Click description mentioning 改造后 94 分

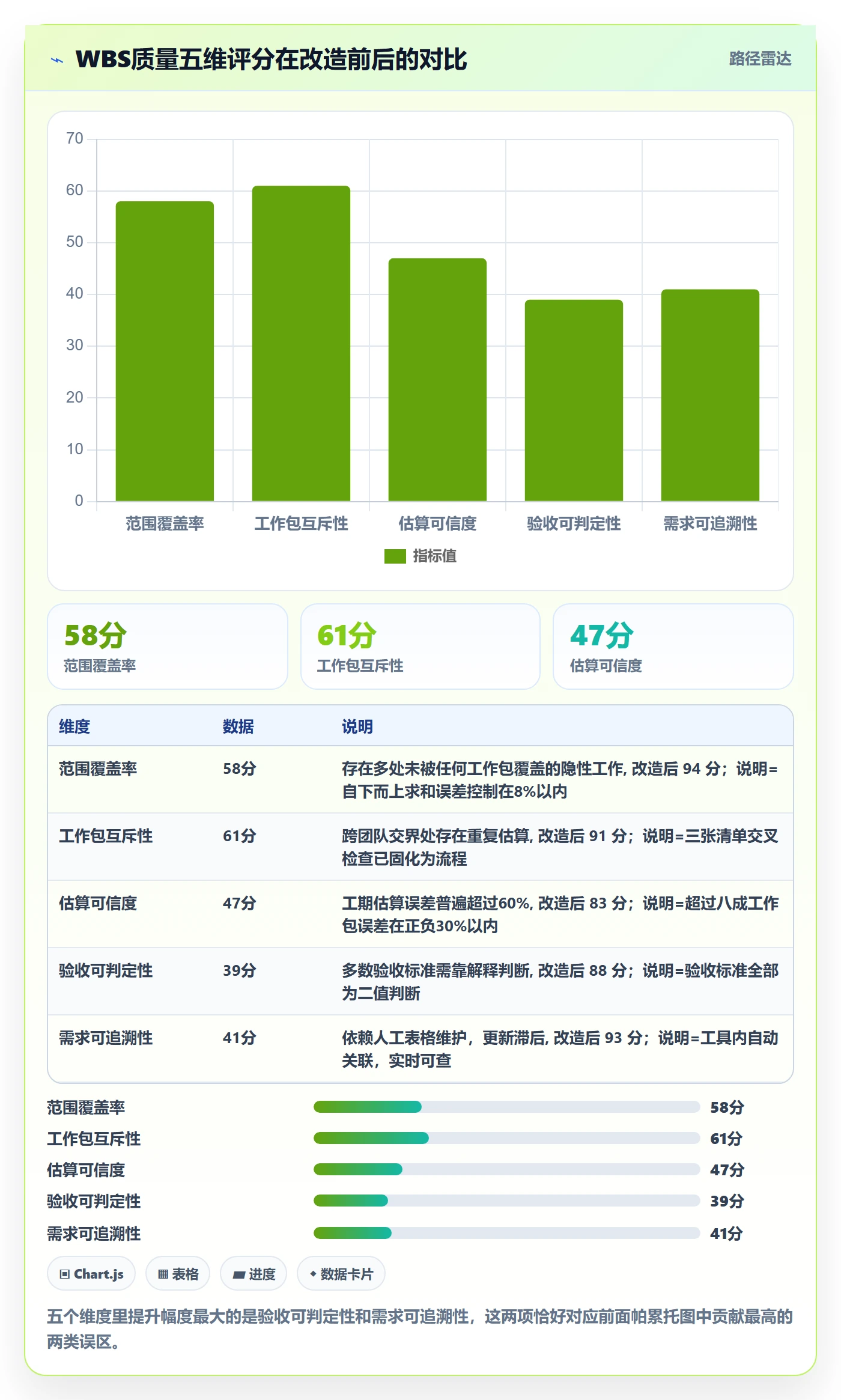coord(560,780)
